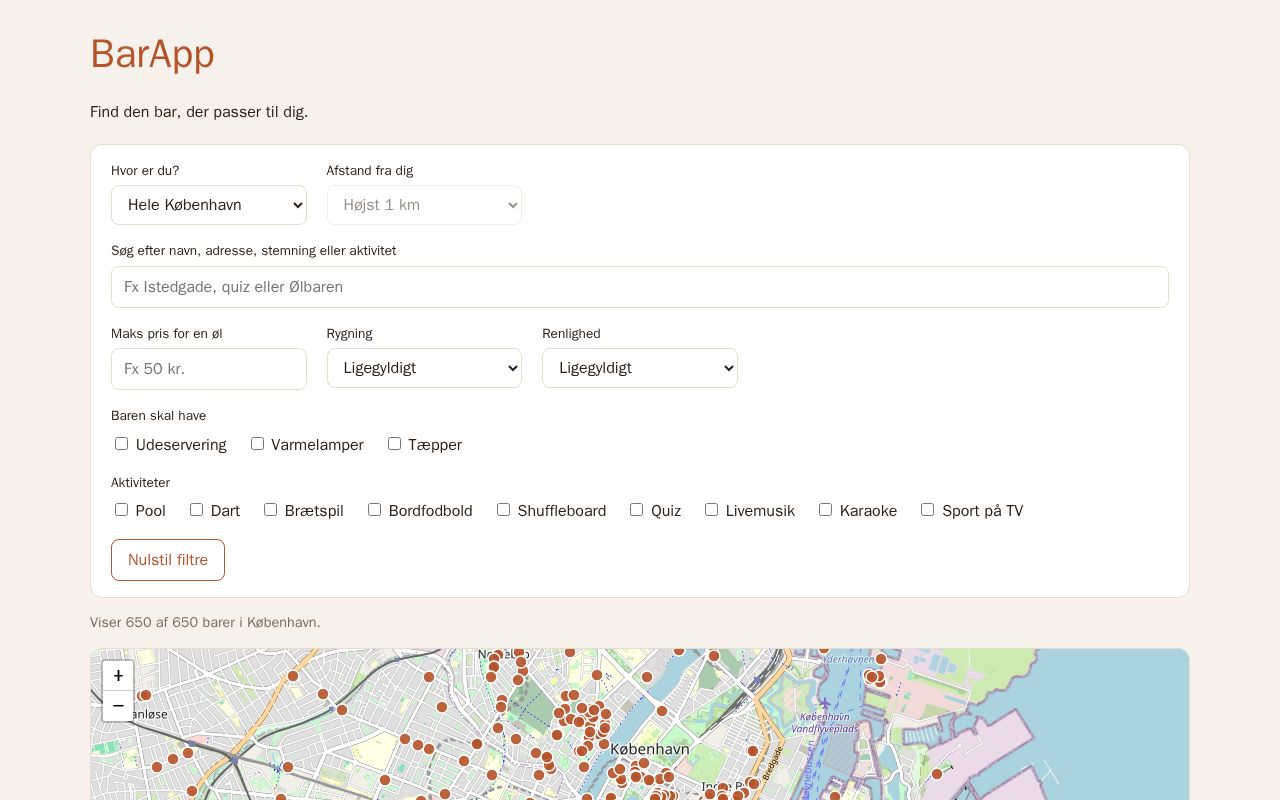Zoom out on the map
Image resolution: width=1280 pixels, height=800 pixels.
tap(118, 706)
